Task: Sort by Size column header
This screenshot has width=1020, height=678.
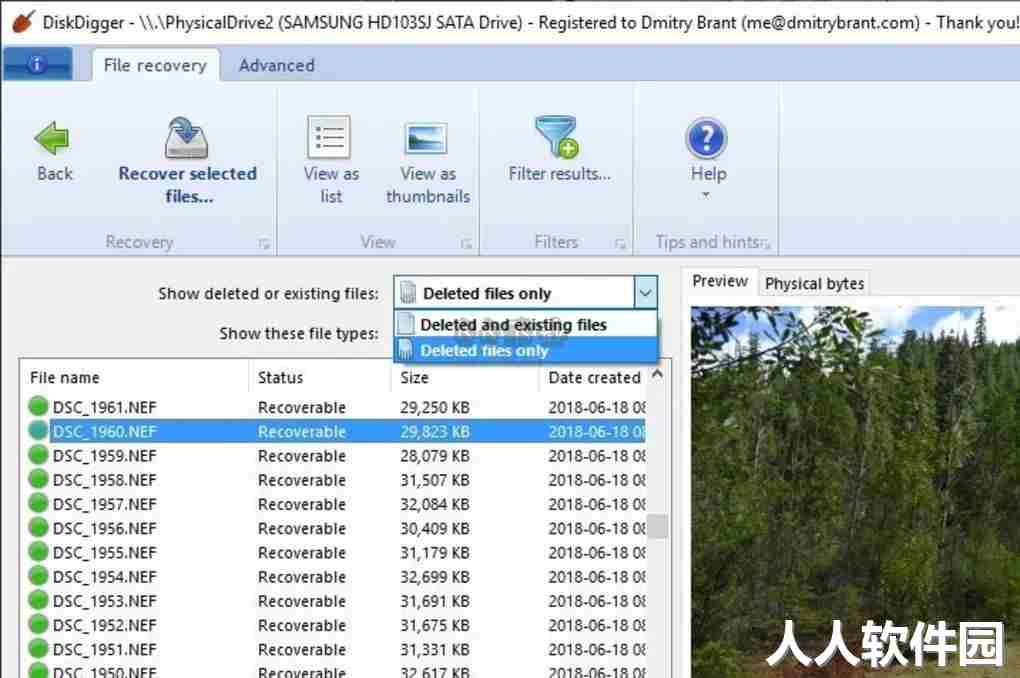Action: [465, 377]
